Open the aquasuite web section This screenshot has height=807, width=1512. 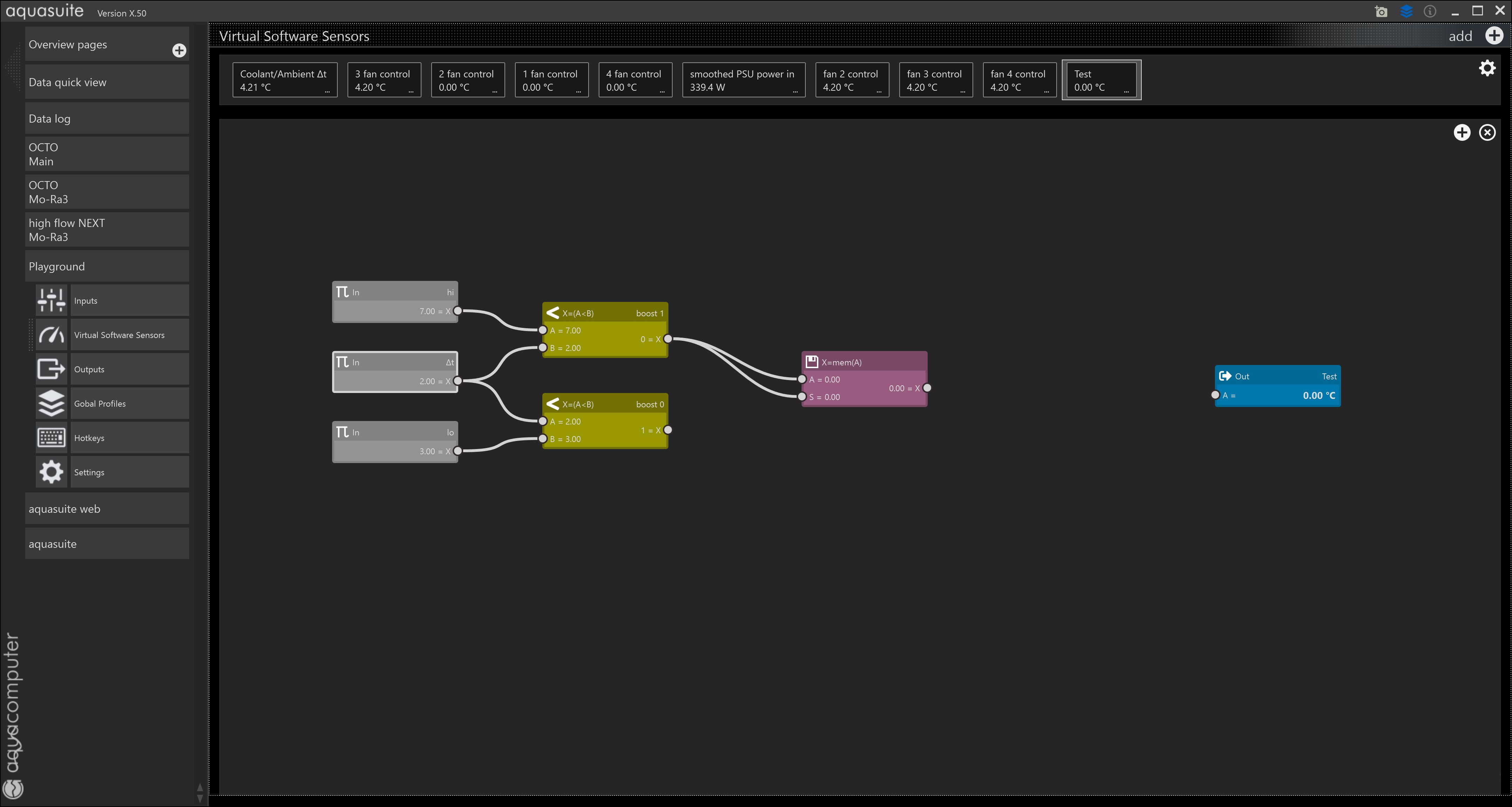(107, 509)
